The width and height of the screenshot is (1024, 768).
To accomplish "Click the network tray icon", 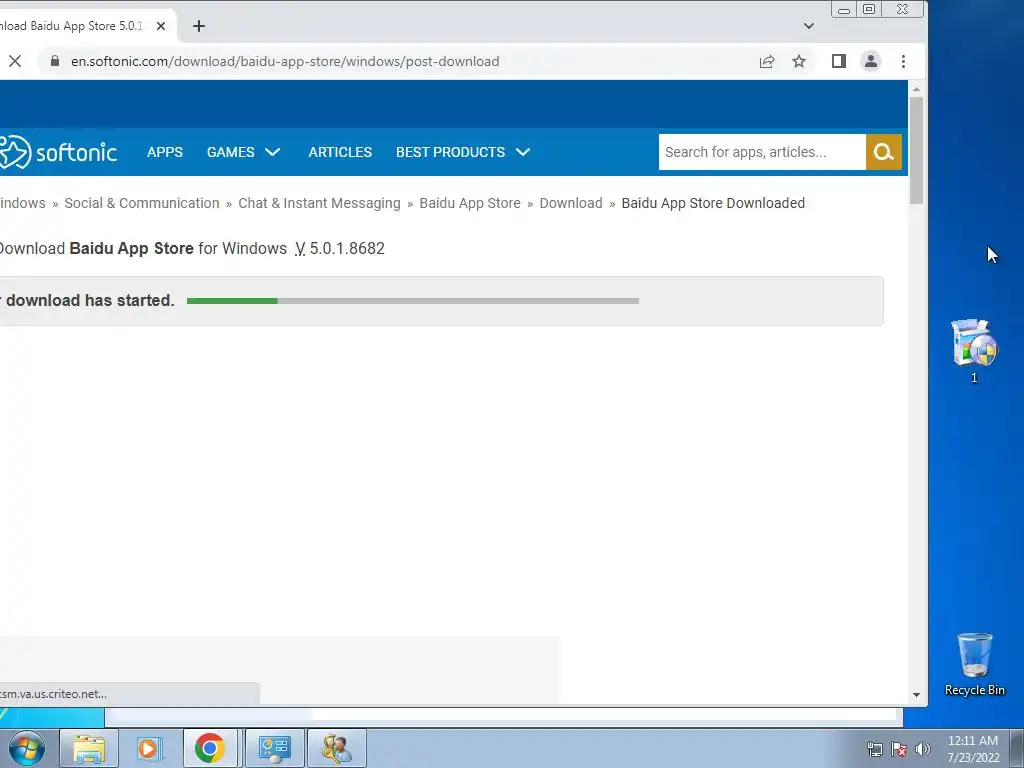I will tap(874, 749).
